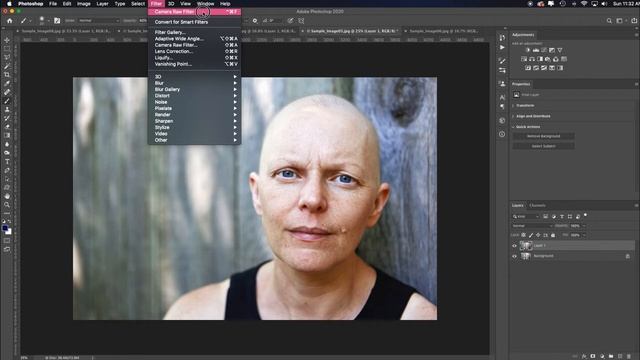
Task: Toggle lock transparent pixels
Action: point(523,235)
